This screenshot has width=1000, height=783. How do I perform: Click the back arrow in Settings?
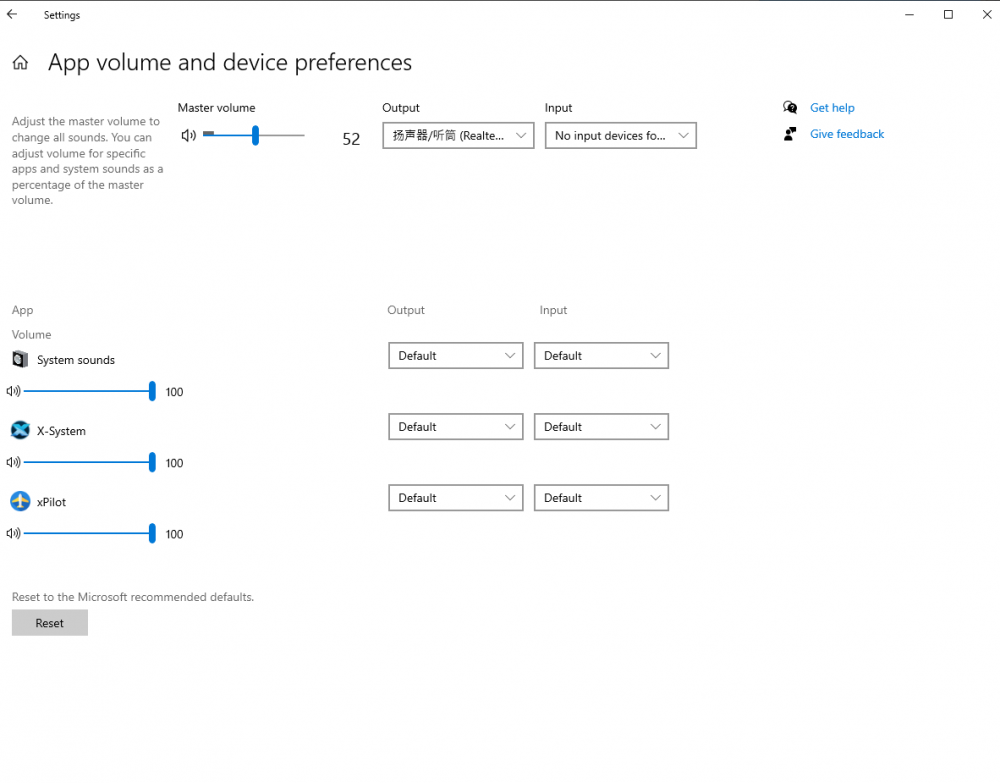coord(12,15)
